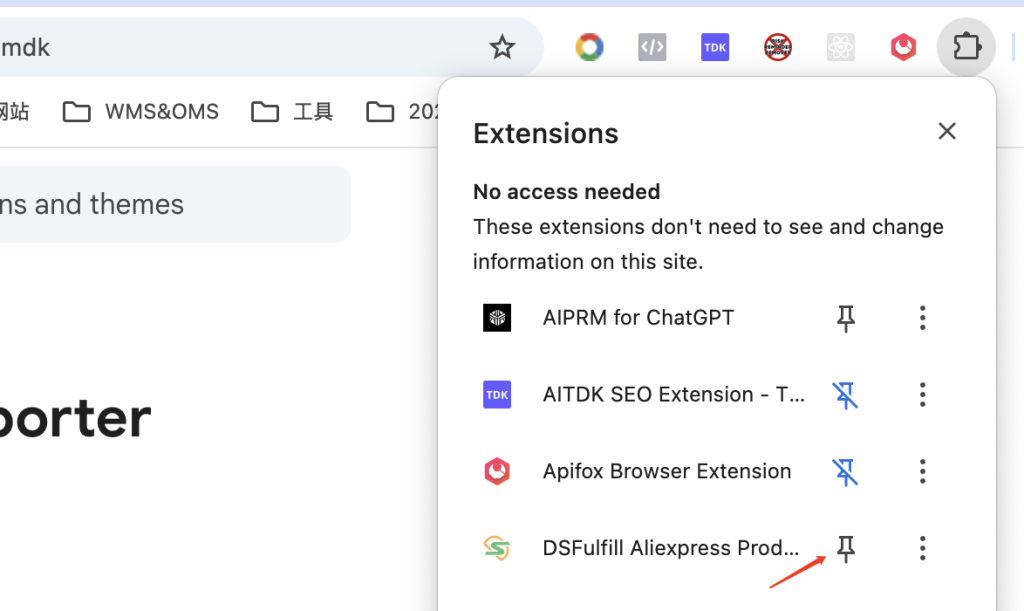Click the Apifox icon in the toolbar

click(904, 47)
